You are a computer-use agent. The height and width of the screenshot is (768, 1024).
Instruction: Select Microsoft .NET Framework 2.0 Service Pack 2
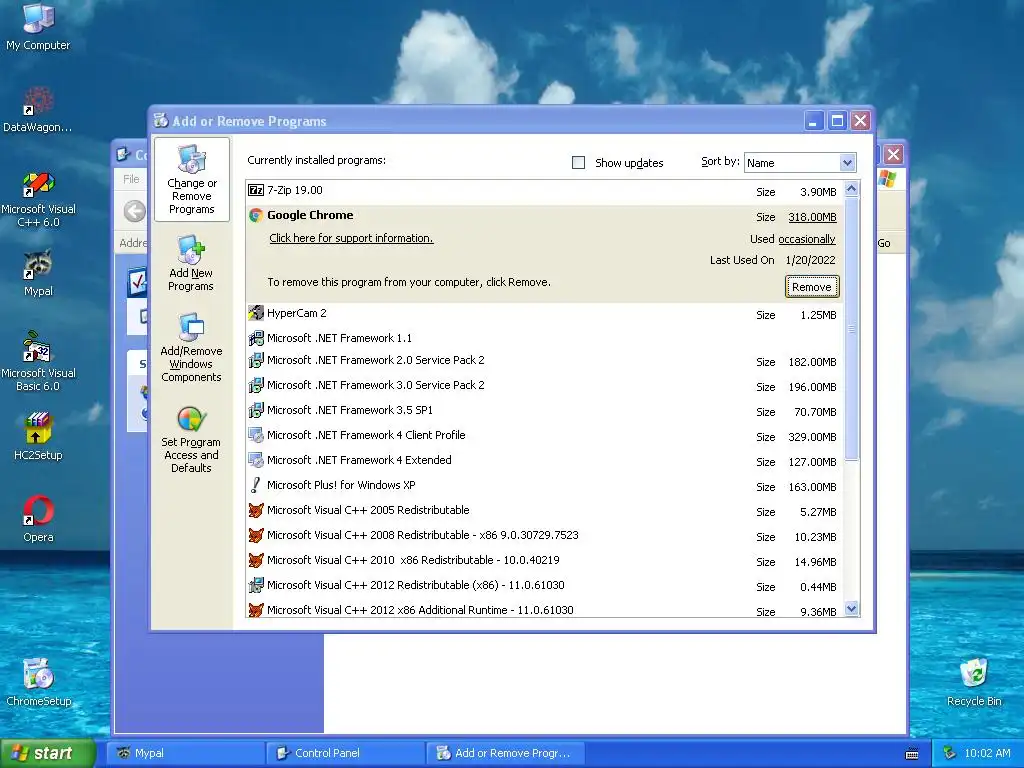pyautogui.click(x=543, y=360)
